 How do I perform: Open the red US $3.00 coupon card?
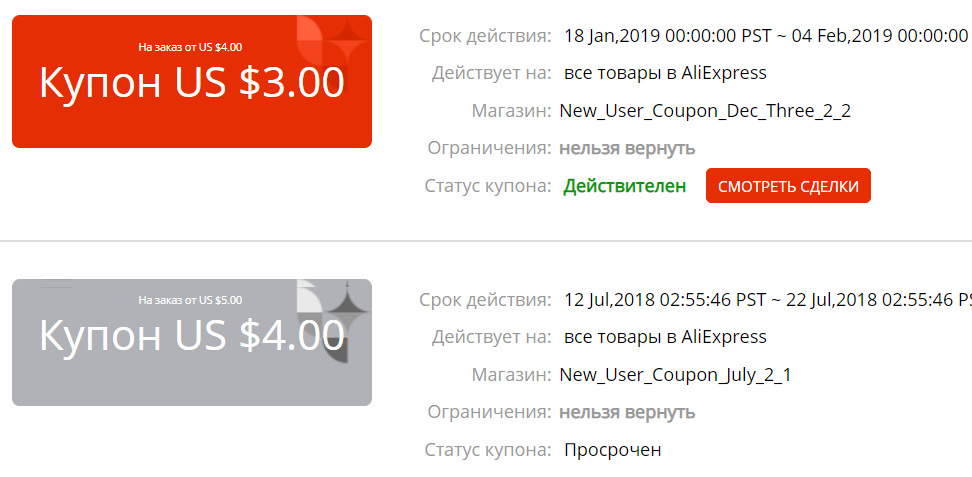[x=192, y=81]
